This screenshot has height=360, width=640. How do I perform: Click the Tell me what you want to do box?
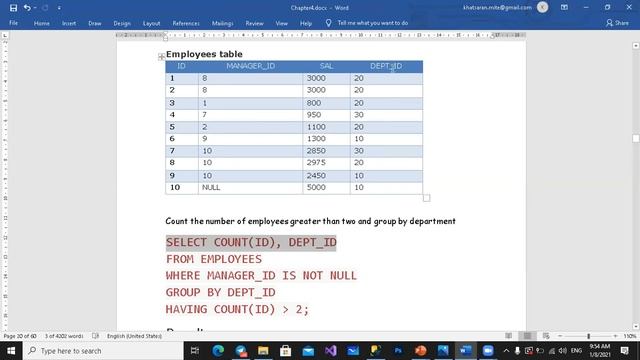[x=367, y=23]
